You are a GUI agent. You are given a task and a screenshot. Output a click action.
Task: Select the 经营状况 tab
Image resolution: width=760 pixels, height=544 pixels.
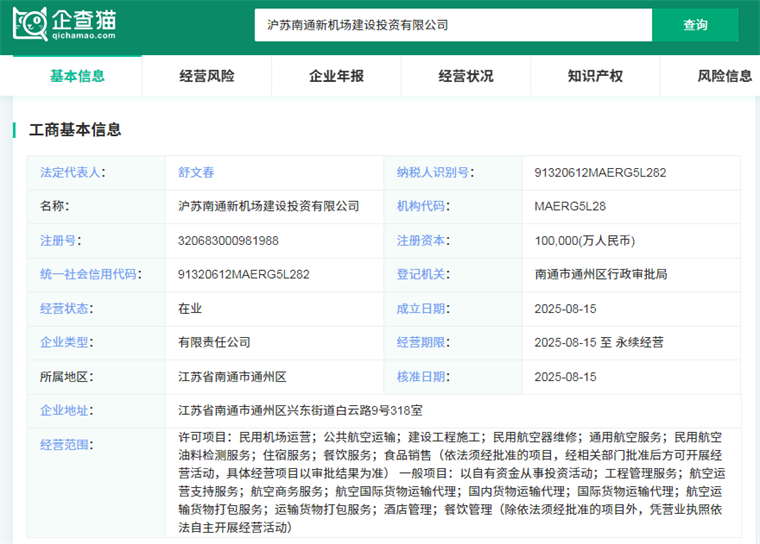[x=466, y=76]
